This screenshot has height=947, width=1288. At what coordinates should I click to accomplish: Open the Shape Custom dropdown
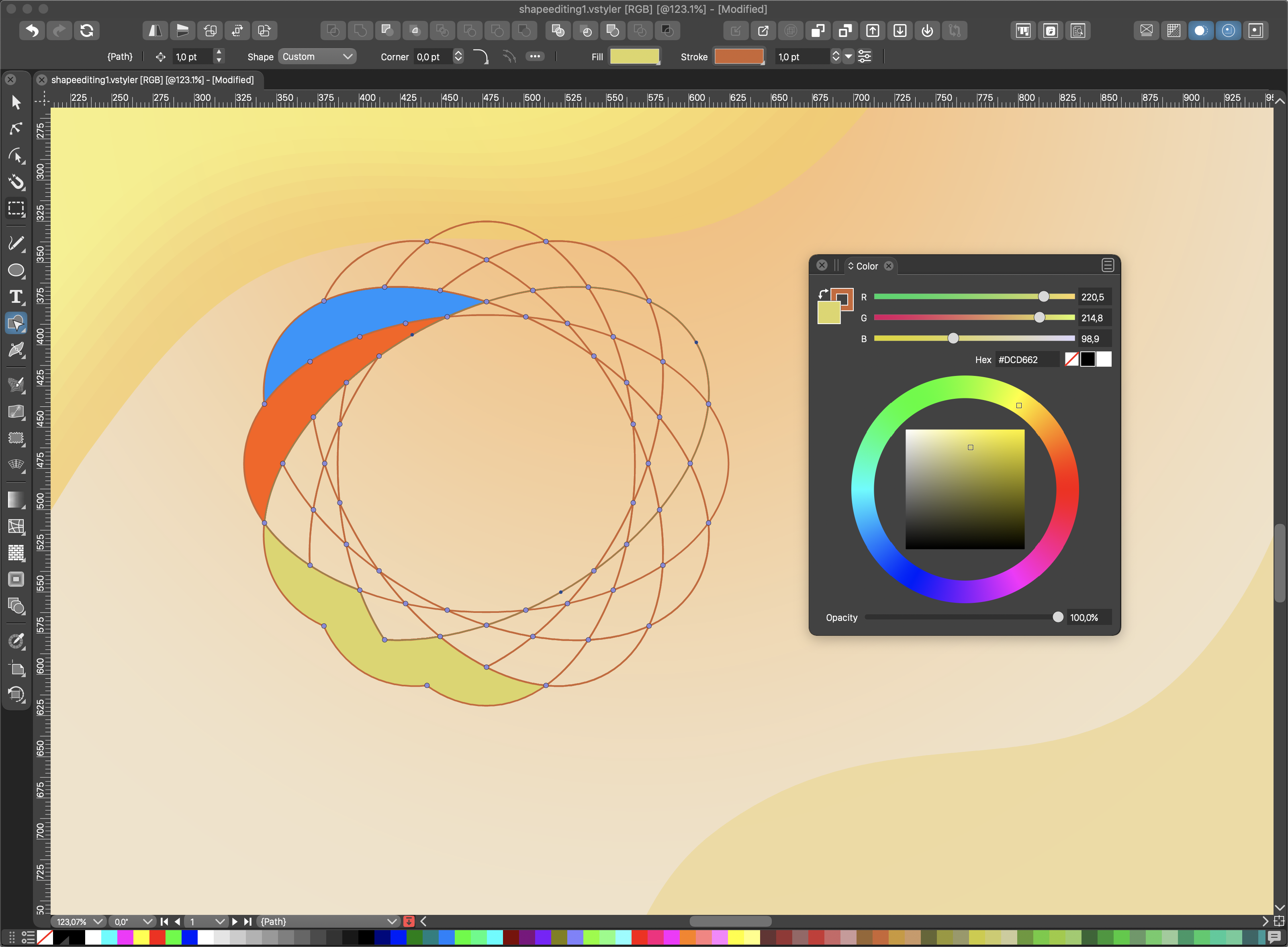(x=317, y=57)
